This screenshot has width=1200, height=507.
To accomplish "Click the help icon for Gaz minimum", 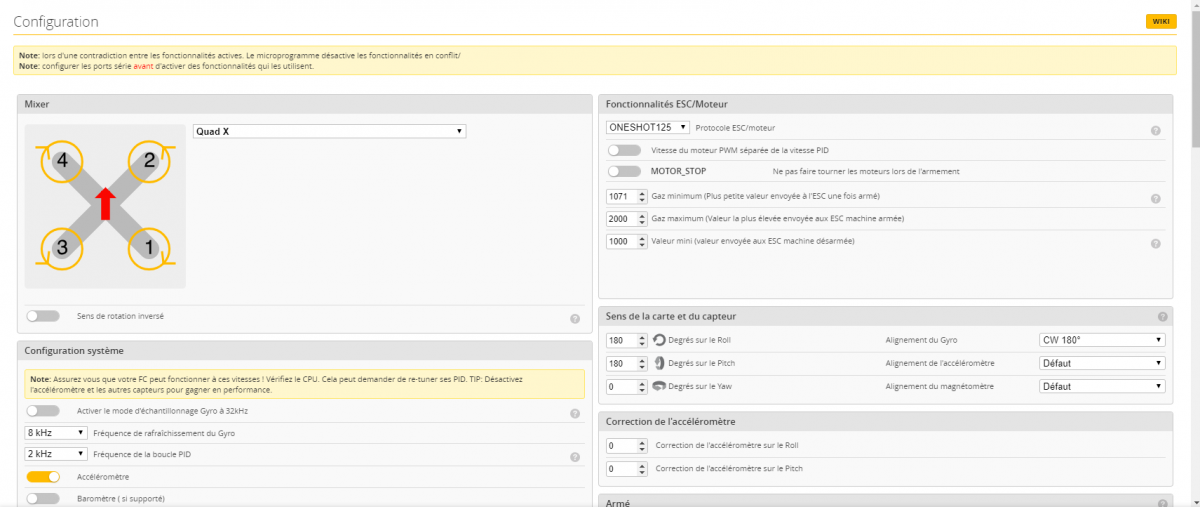I will pyautogui.click(x=1155, y=199).
